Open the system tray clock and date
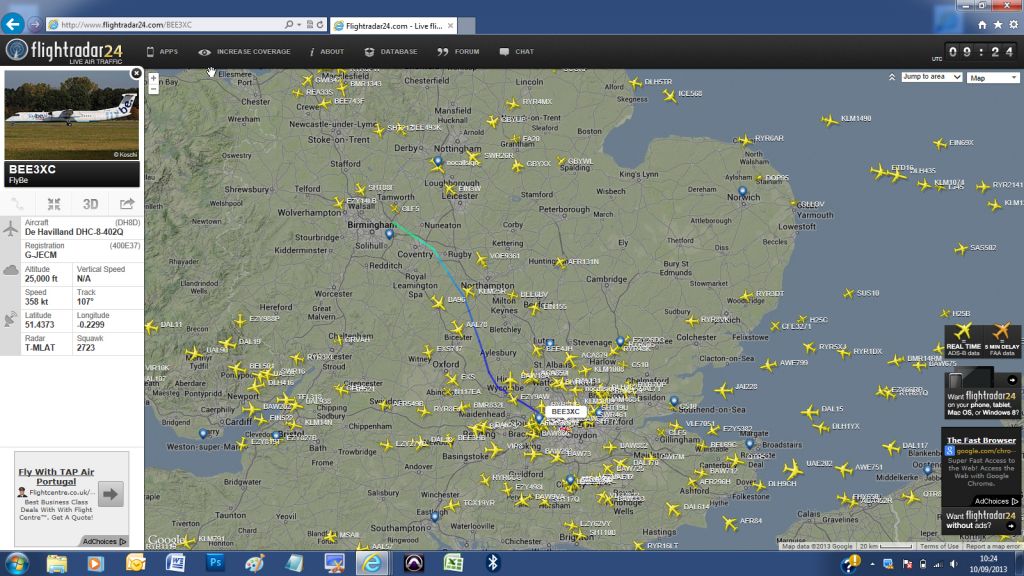 point(988,564)
